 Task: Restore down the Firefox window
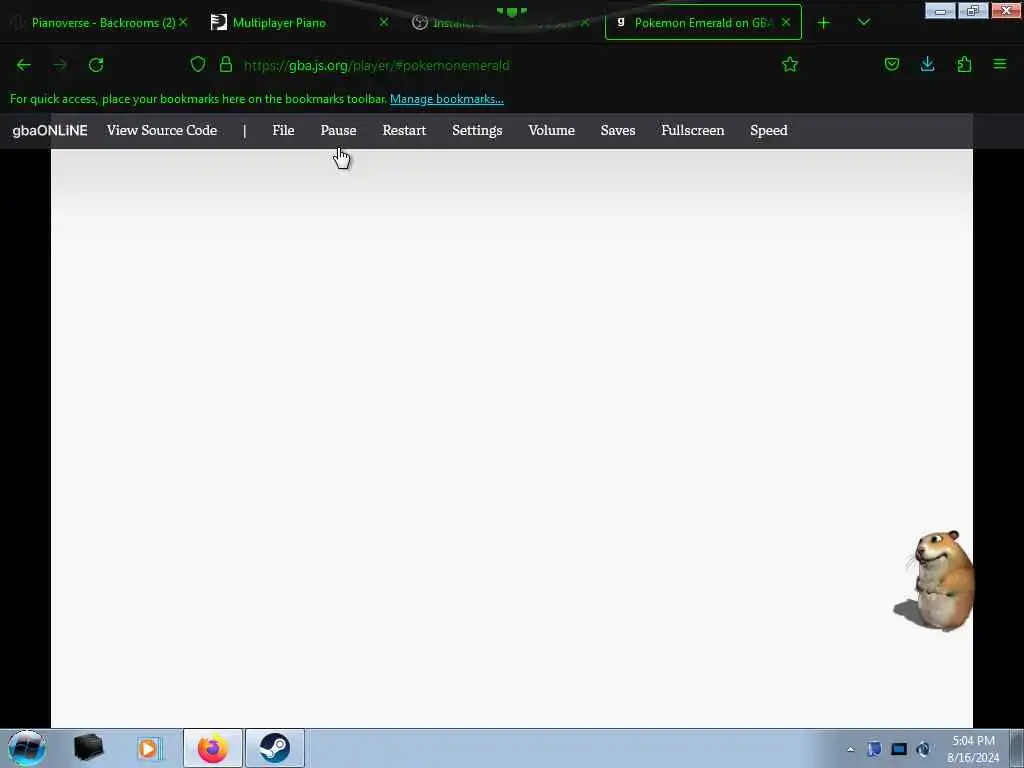tap(973, 11)
